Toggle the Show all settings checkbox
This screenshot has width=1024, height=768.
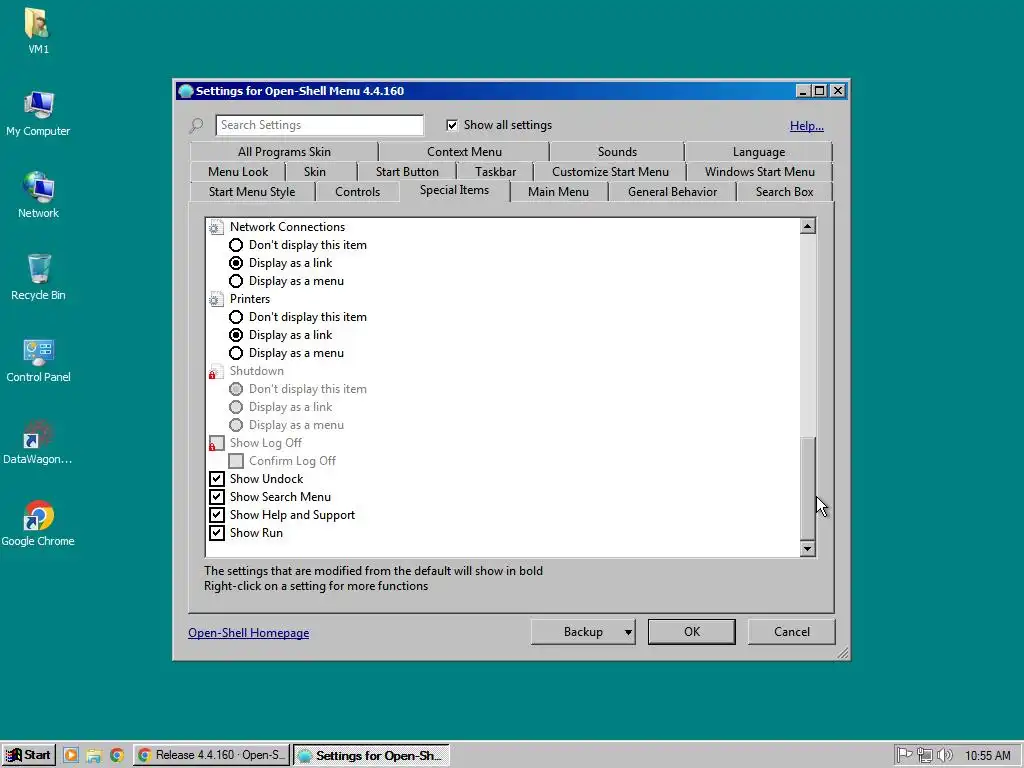pos(452,125)
